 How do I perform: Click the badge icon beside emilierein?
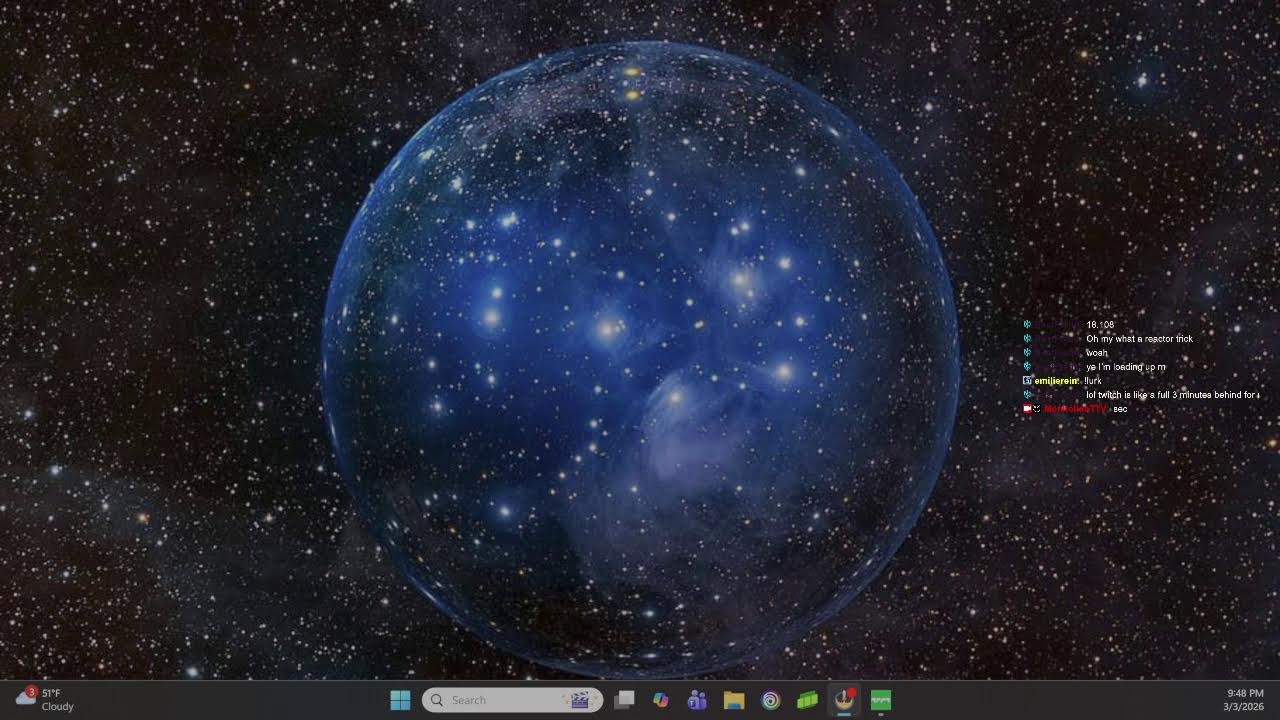[1027, 381]
